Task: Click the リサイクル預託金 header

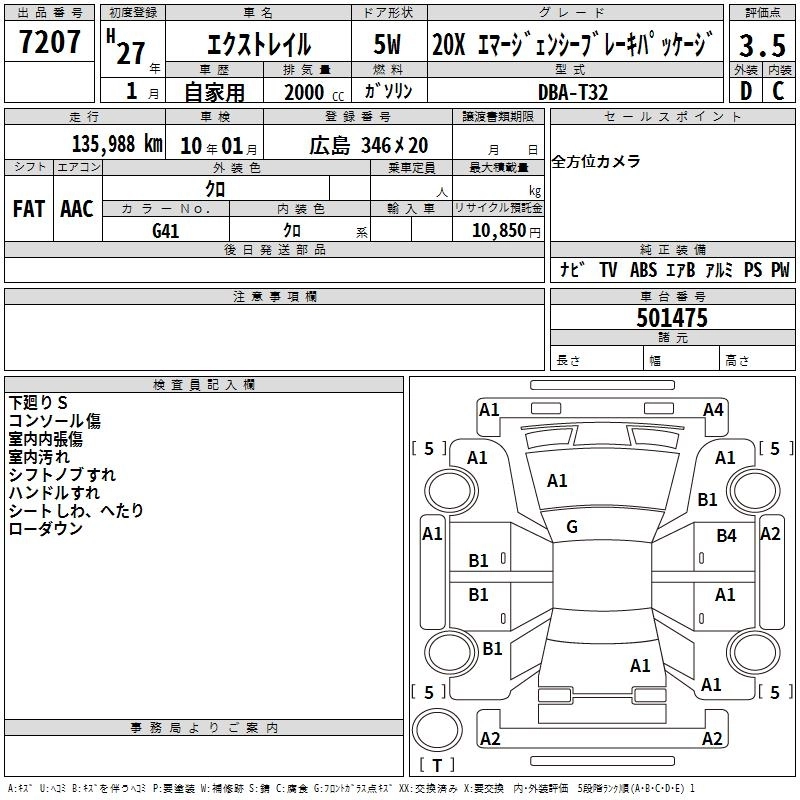Action: [498, 208]
